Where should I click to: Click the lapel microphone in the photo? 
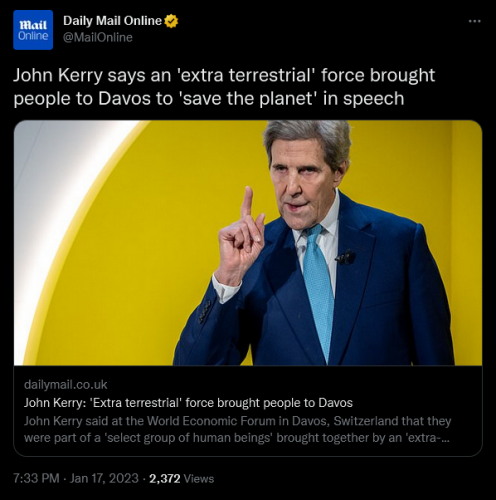pyautogui.click(x=346, y=257)
